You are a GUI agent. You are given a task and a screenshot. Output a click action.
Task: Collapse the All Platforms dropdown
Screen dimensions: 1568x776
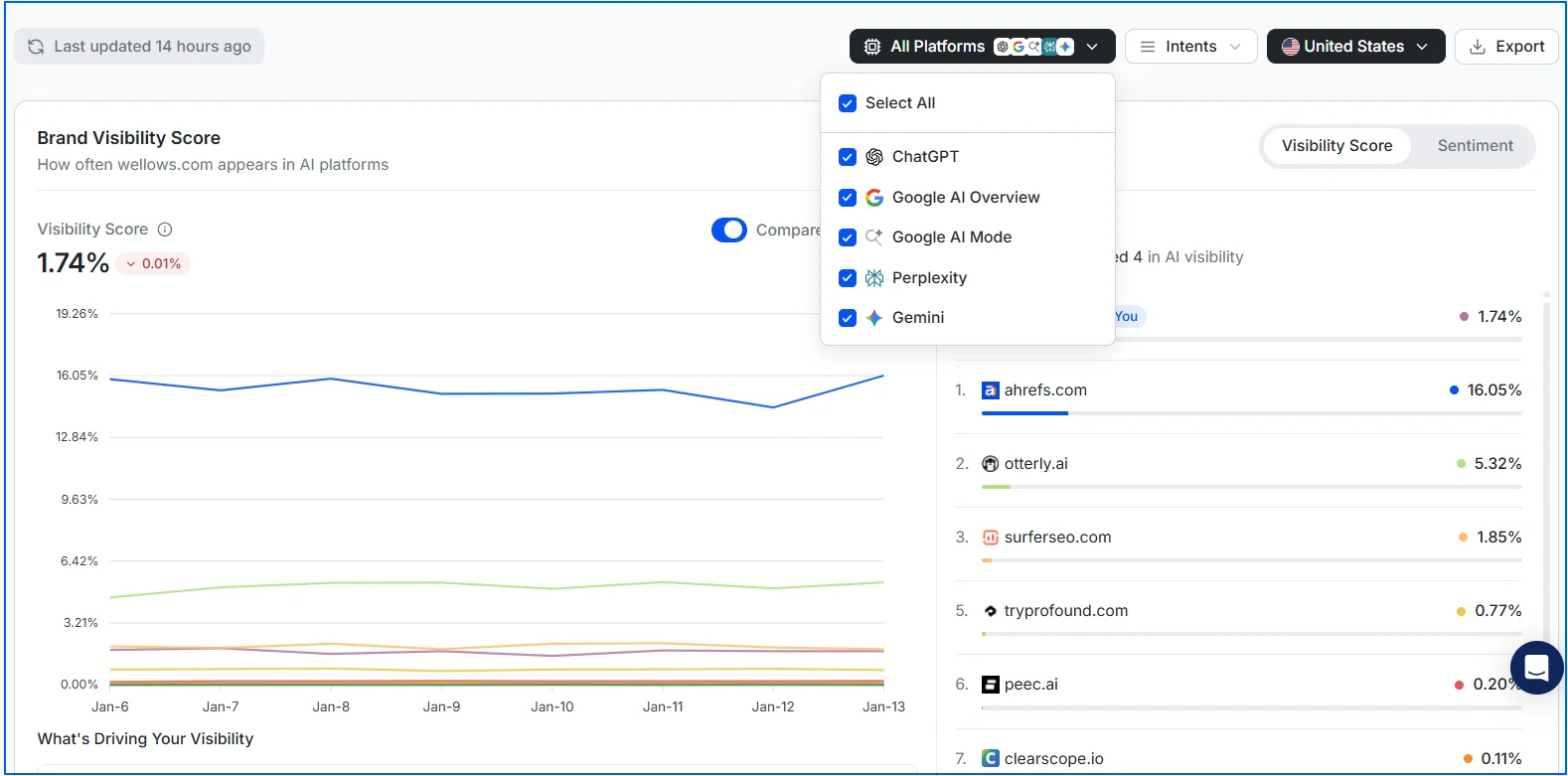(982, 47)
